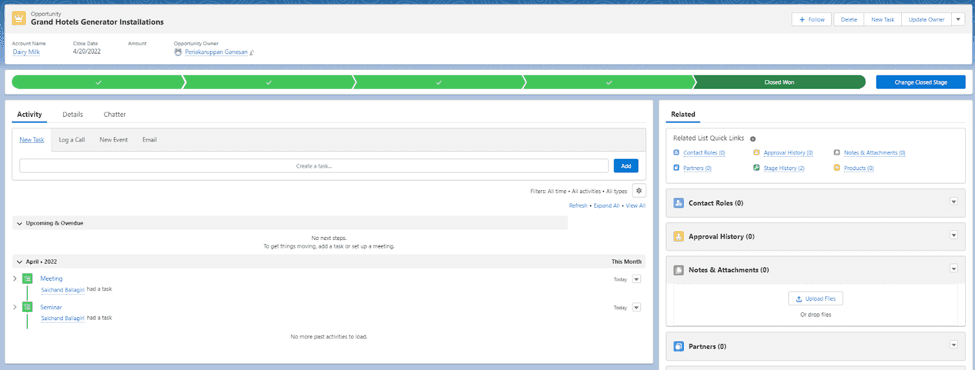The image size is (975, 370).
Task: Click the Upload Files button
Action: [x=816, y=299]
